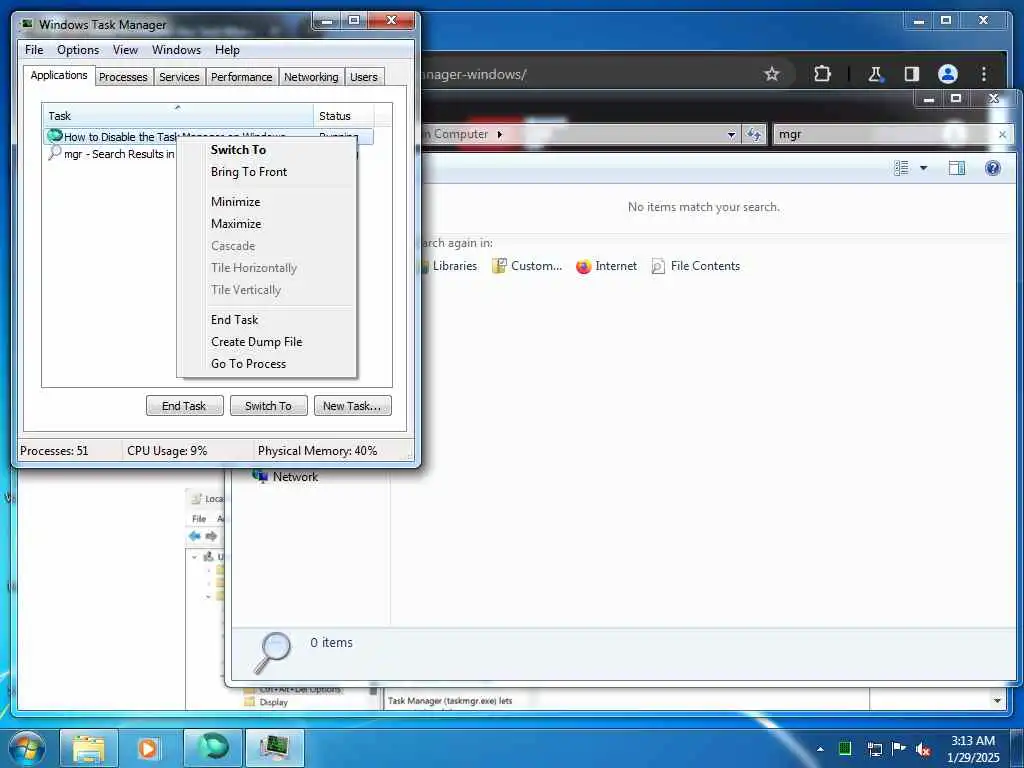Image resolution: width=1024 pixels, height=768 pixels.
Task: Search again on the Internet
Action: click(x=606, y=266)
